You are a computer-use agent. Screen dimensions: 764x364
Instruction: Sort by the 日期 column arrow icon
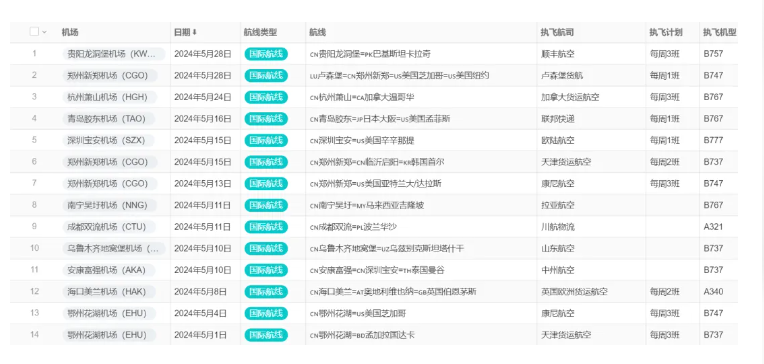[194, 33]
